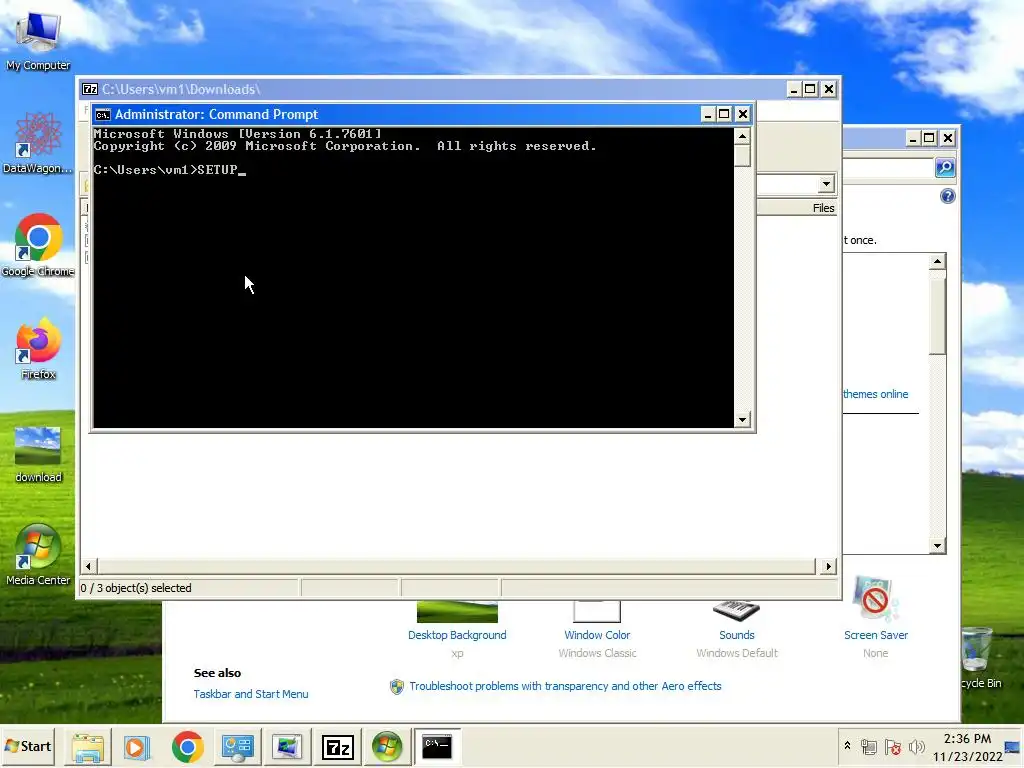Click the 7-Zip horizontal scrollbar right arrow

click(x=828, y=566)
